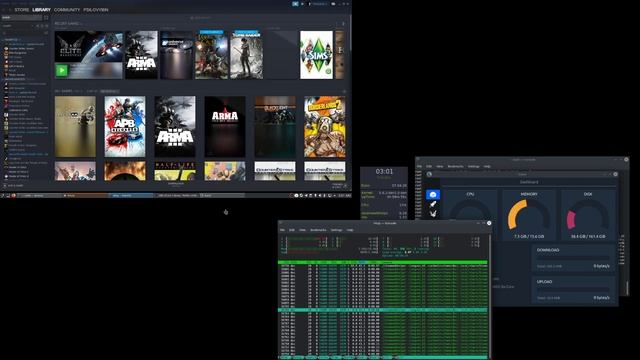
Task: Open Settings menu in the htop Konsole window
Action: click(336, 230)
